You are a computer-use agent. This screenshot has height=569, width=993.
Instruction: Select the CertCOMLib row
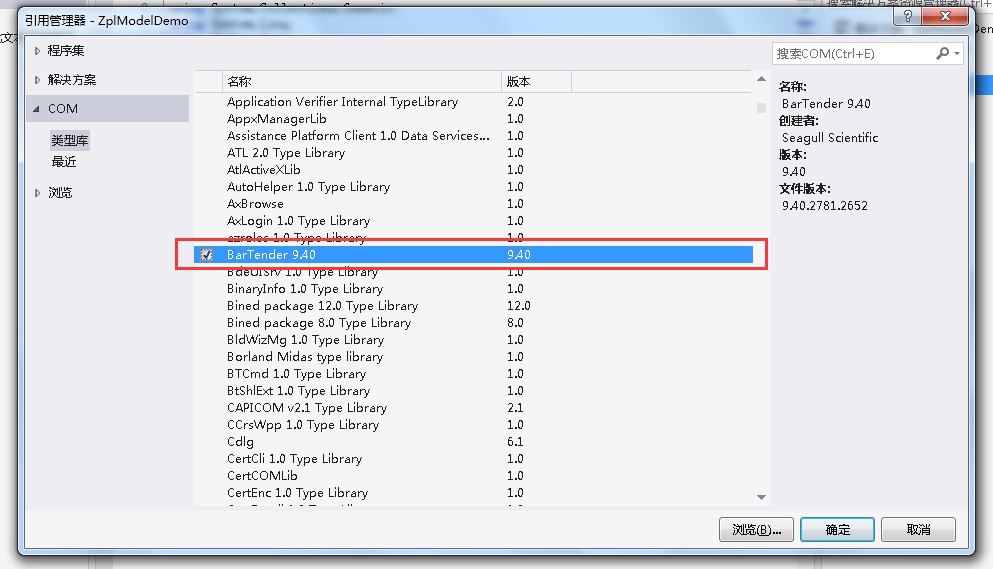[x=473, y=476]
